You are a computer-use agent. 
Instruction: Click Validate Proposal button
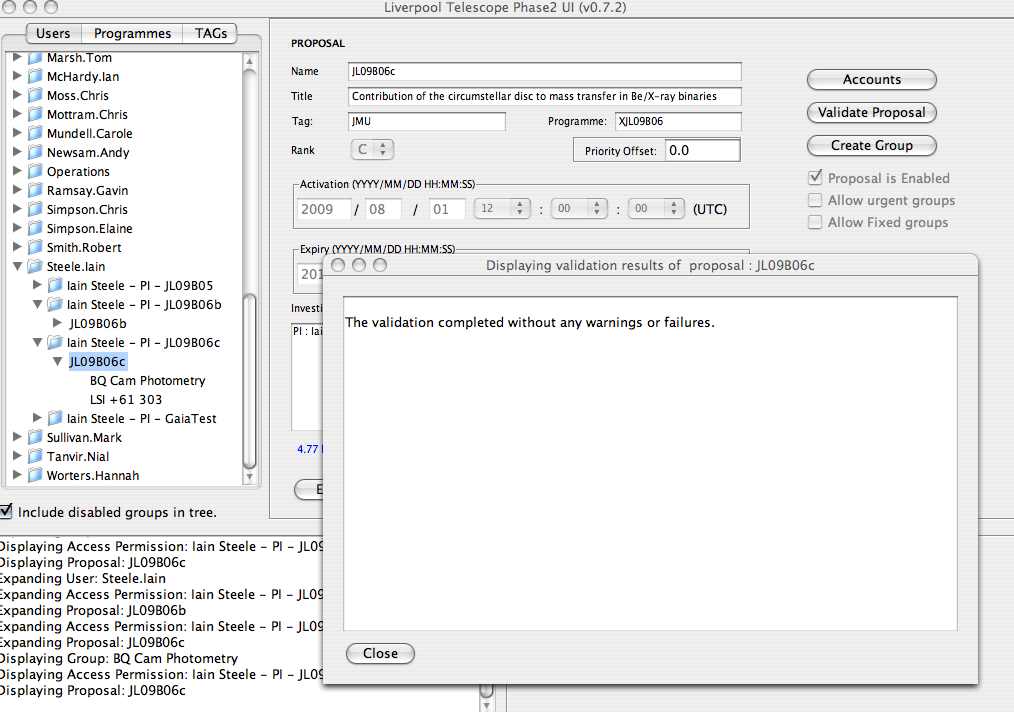tap(872, 113)
